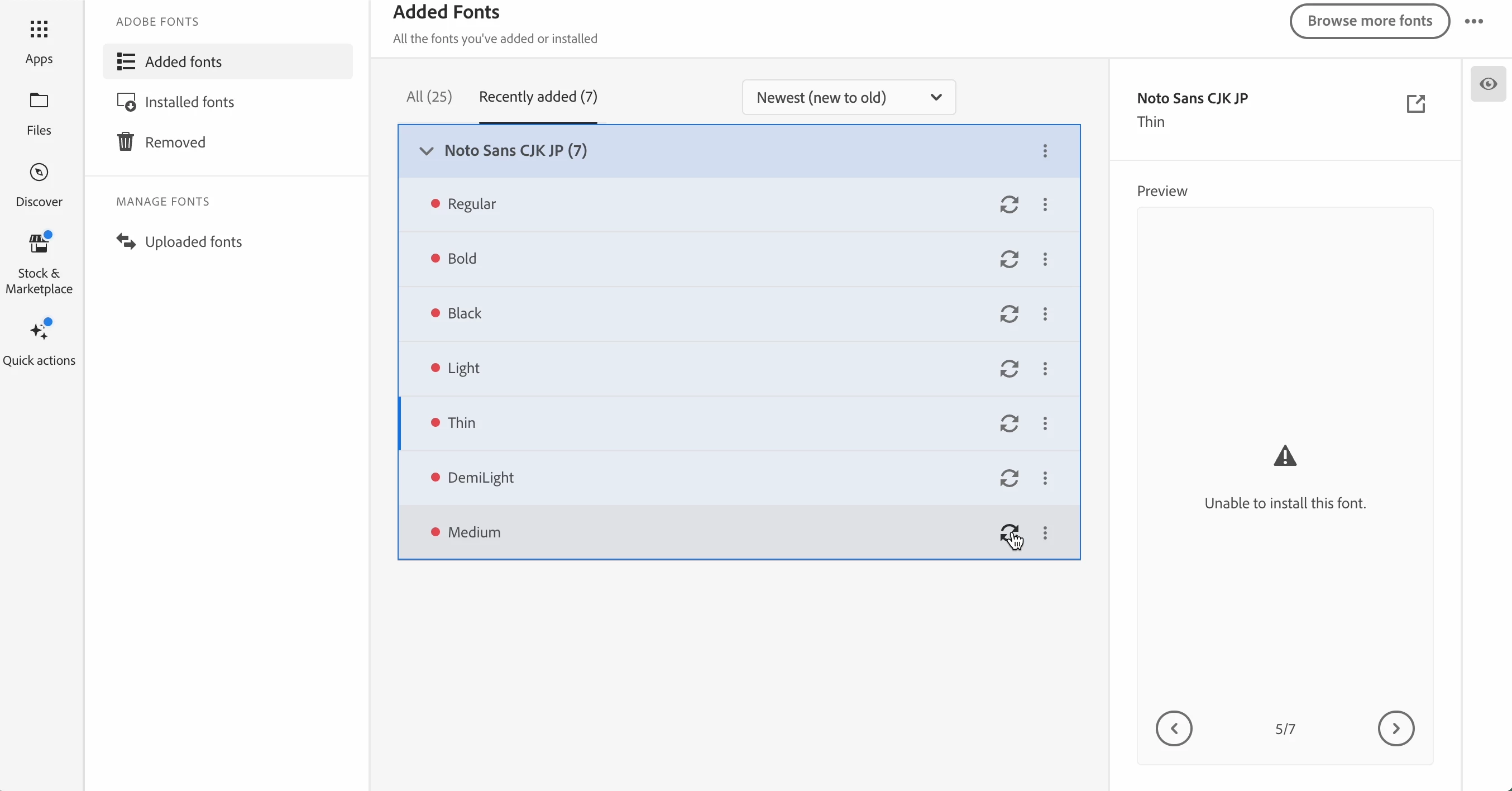Open Stock & Marketplace in sidebar

tap(39, 243)
